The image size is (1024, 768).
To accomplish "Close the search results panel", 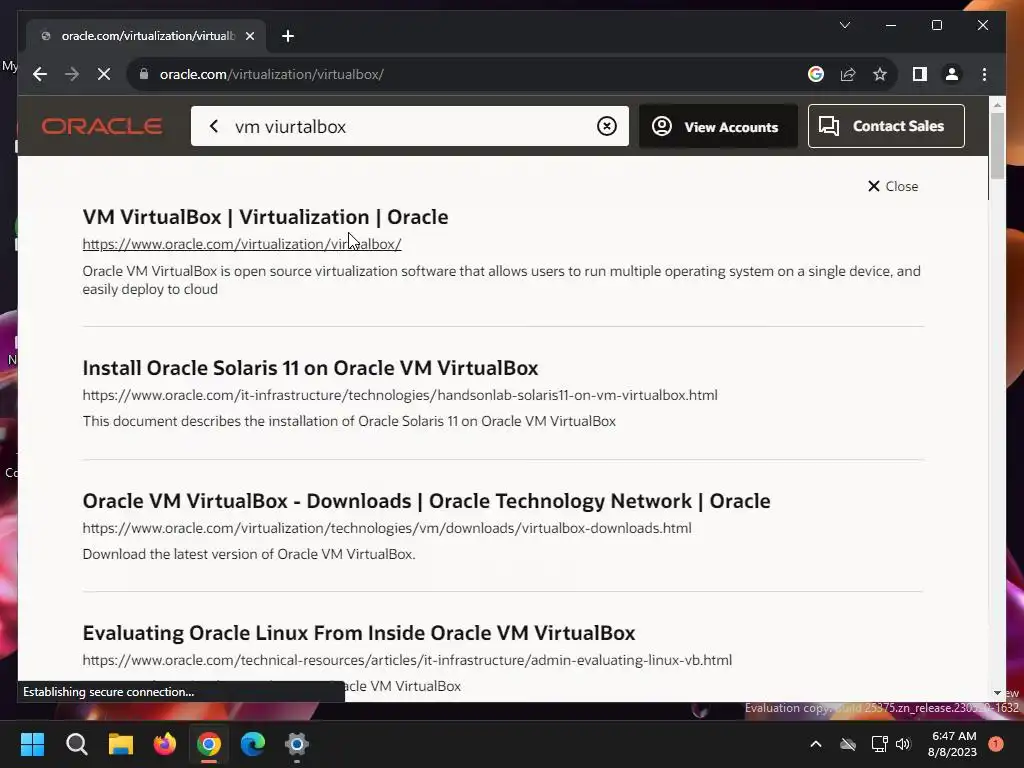I will click(893, 186).
